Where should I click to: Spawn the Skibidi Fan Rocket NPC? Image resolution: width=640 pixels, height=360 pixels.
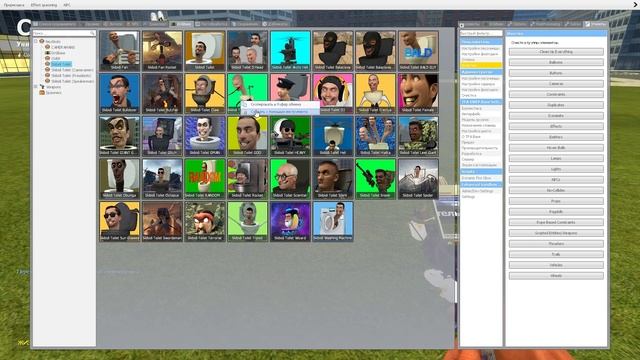tap(162, 51)
